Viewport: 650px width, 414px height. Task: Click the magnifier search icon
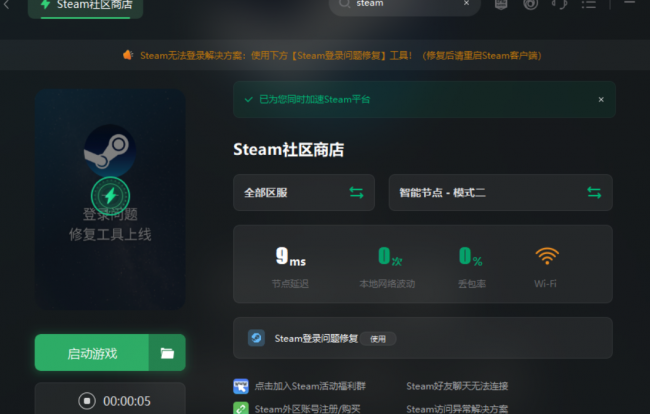pos(344,4)
